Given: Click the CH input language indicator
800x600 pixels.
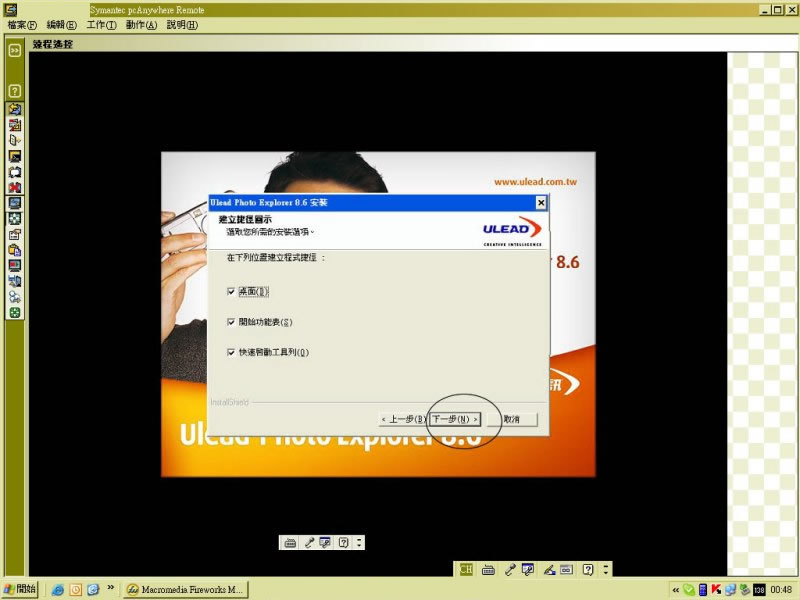Looking at the screenshot, I should tap(466, 569).
